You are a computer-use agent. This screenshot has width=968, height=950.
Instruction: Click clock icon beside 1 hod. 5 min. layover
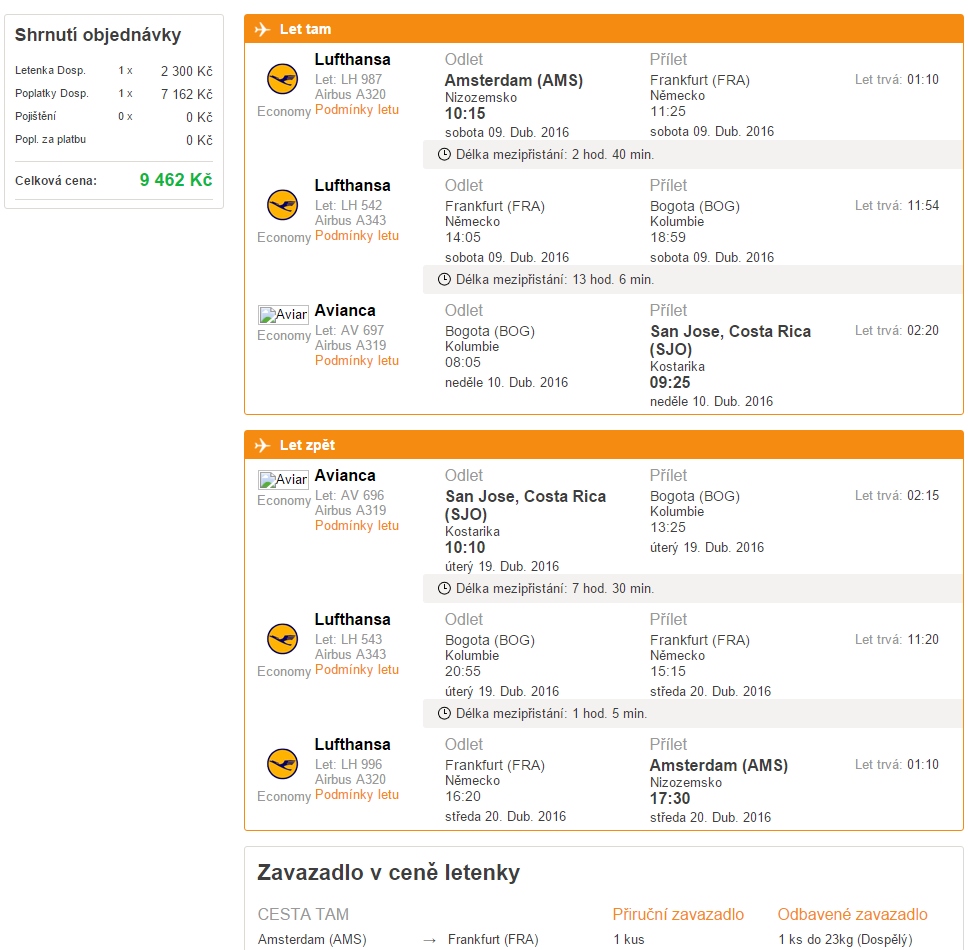coord(444,714)
